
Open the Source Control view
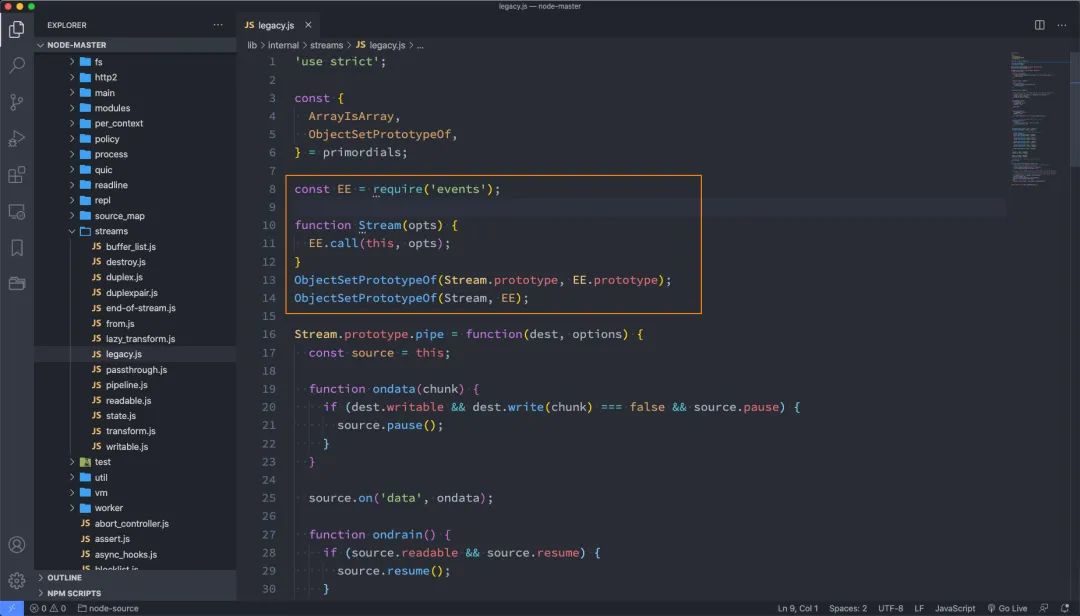[x=17, y=102]
